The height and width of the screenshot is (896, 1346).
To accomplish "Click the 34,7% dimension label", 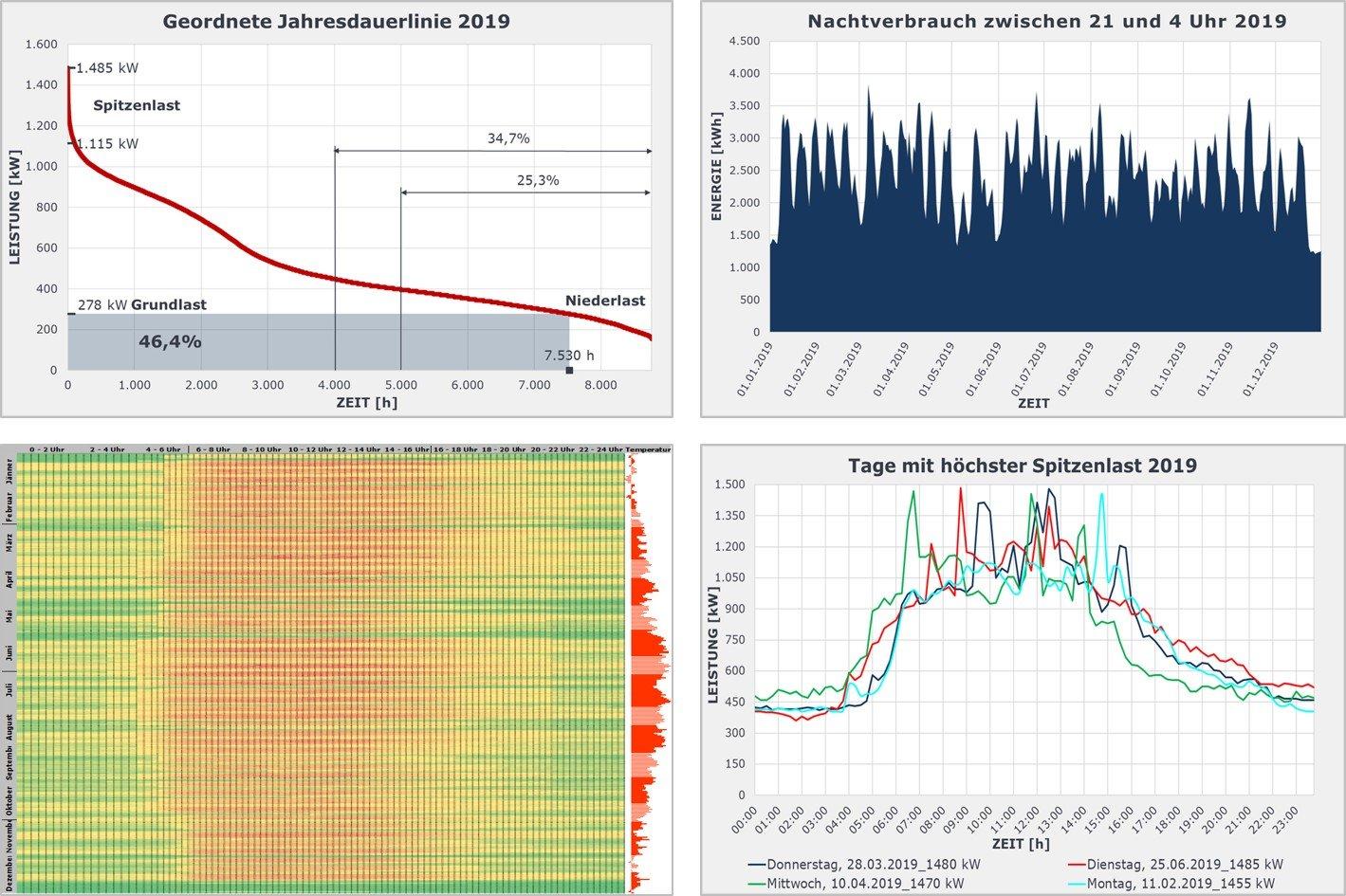I will coord(508,138).
